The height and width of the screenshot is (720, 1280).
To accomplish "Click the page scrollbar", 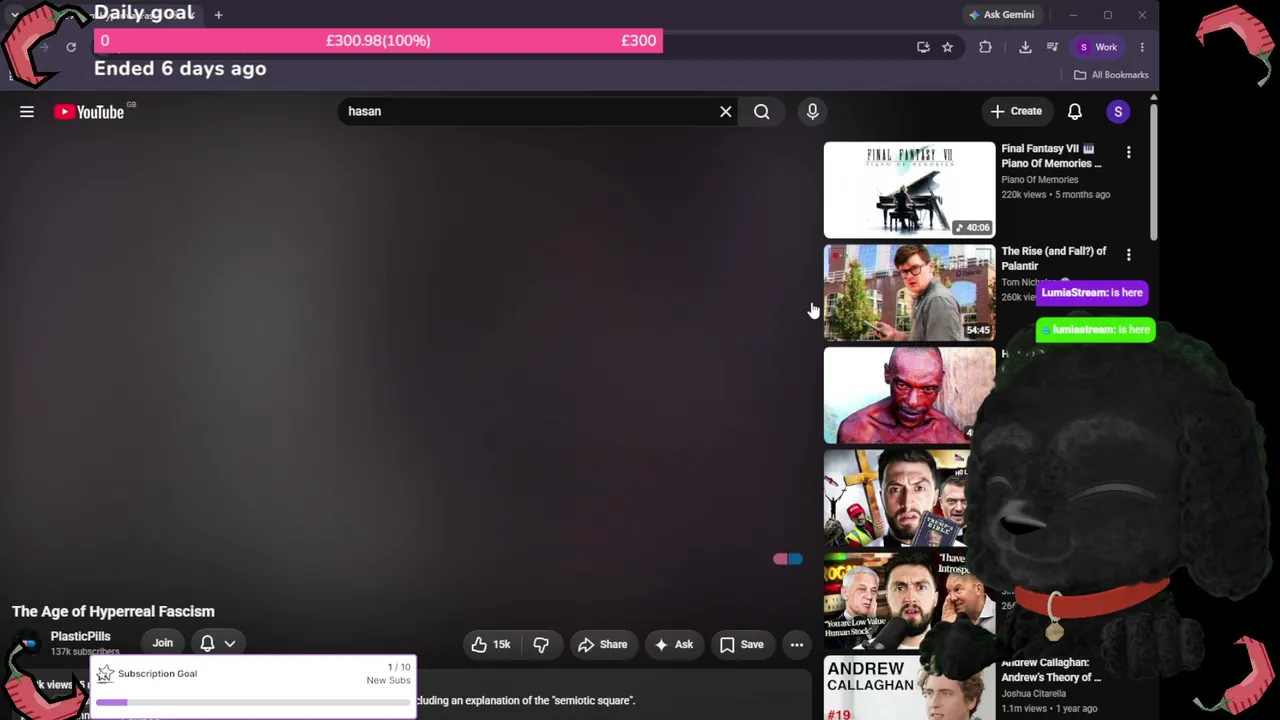I will 1154,170.
